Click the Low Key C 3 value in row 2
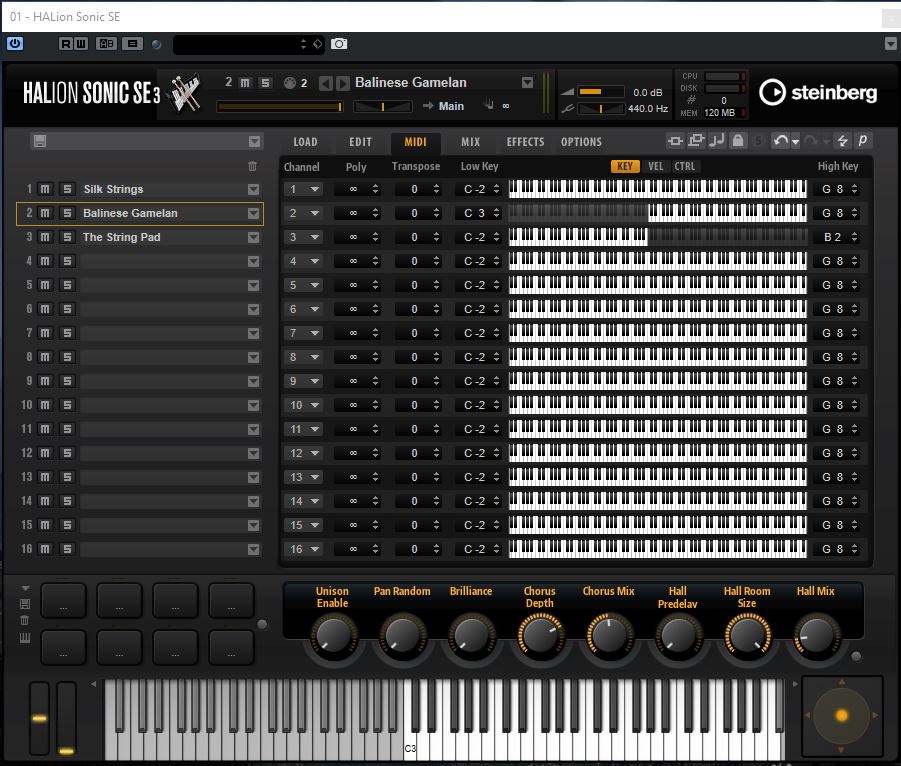 (x=475, y=213)
